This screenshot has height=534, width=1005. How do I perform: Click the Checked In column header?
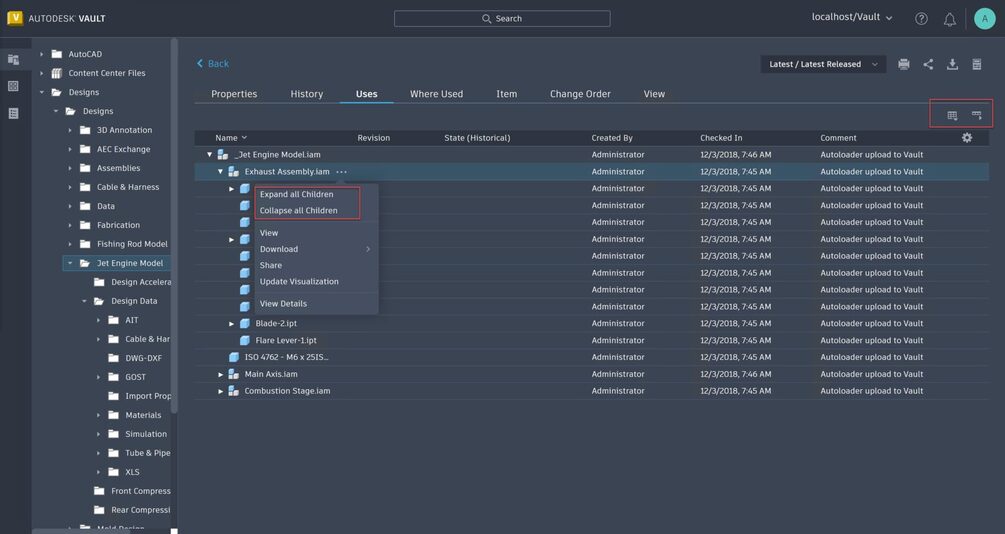click(721, 138)
